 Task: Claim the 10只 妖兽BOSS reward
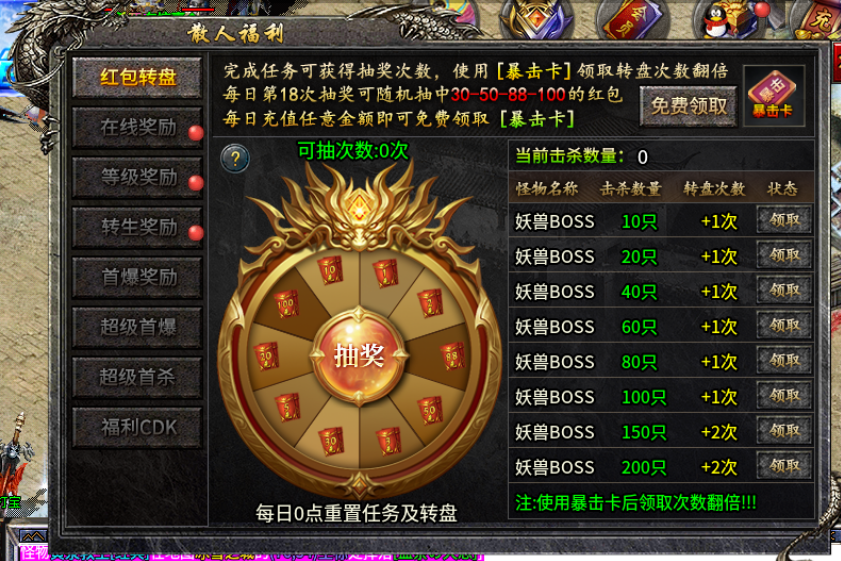pyautogui.click(x=784, y=220)
